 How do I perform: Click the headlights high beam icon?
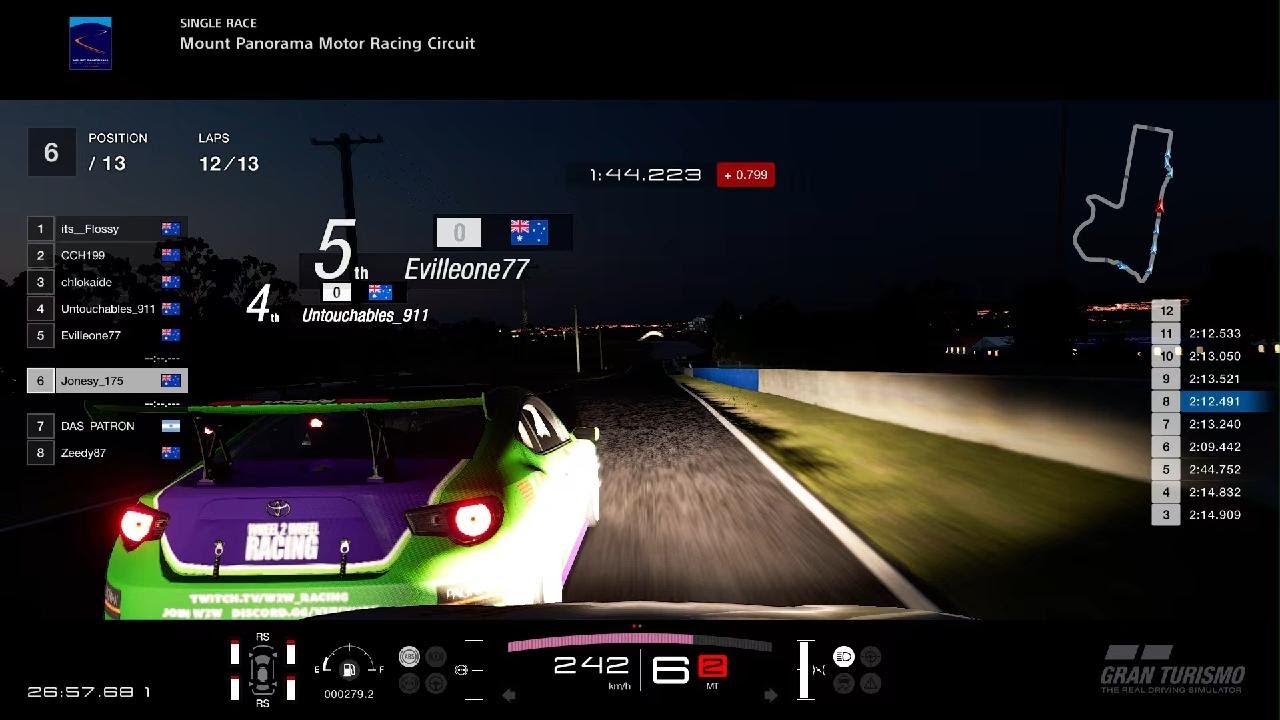tap(843, 657)
